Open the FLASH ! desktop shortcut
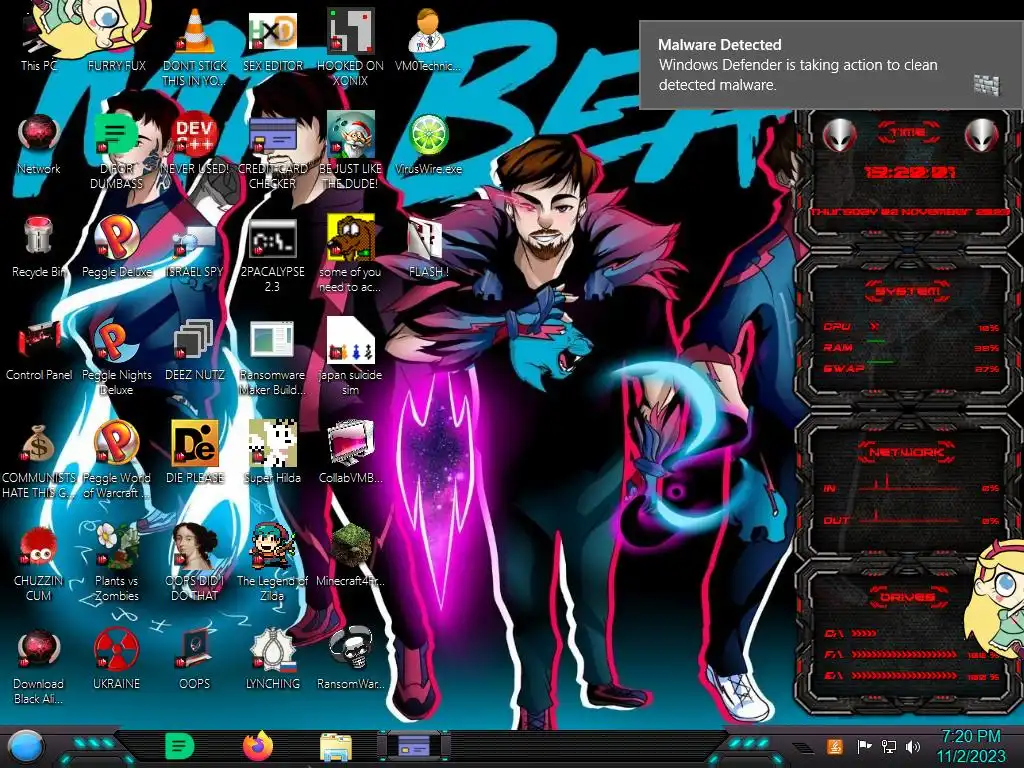The image size is (1024, 768). pyautogui.click(x=428, y=247)
